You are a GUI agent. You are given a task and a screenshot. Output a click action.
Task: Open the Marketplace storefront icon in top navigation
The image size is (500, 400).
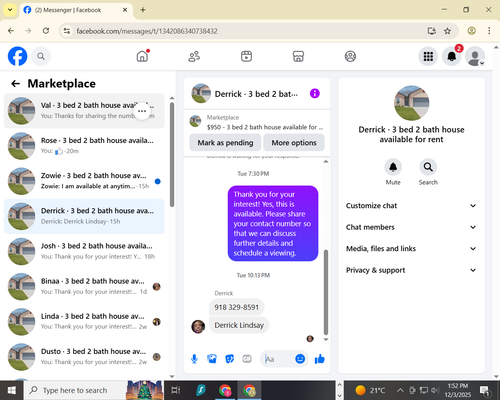[298, 56]
